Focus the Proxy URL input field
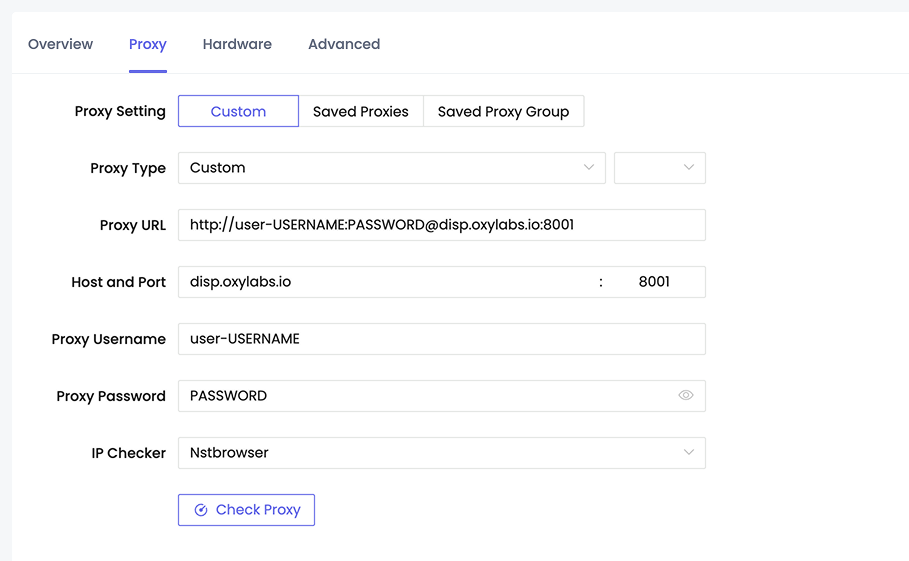Screen dimensions: 909x561 440,225
